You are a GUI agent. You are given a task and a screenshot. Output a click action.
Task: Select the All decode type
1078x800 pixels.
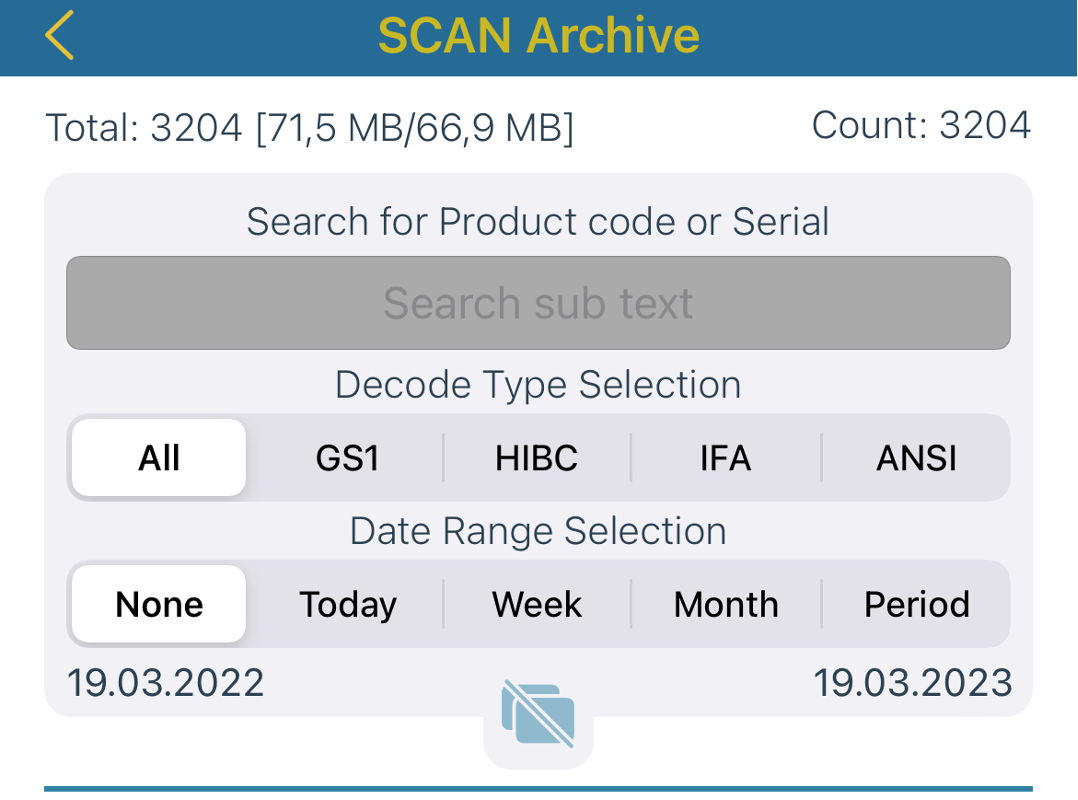pyautogui.click(x=159, y=458)
